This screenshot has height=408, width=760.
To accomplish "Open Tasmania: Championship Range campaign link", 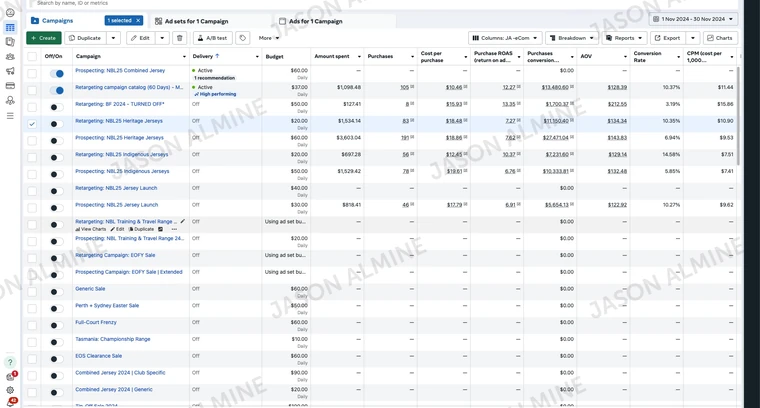I will (x=112, y=339).
